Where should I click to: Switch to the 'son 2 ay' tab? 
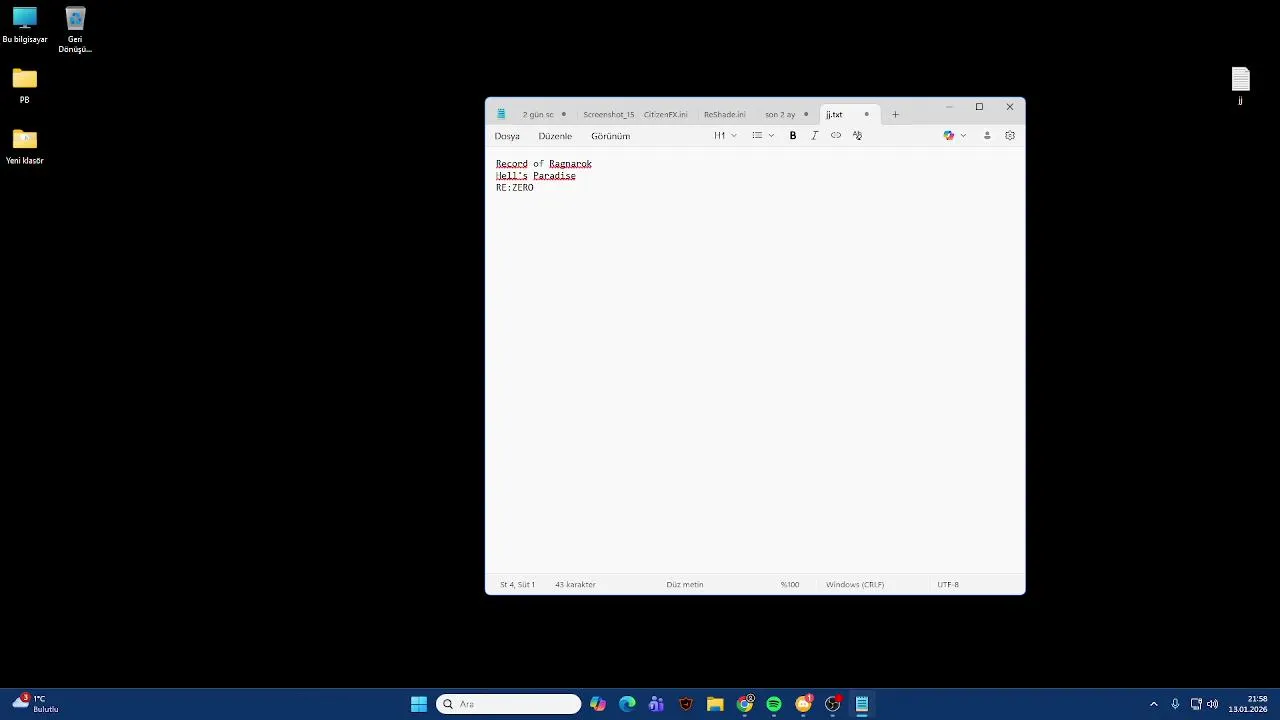coord(780,115)
